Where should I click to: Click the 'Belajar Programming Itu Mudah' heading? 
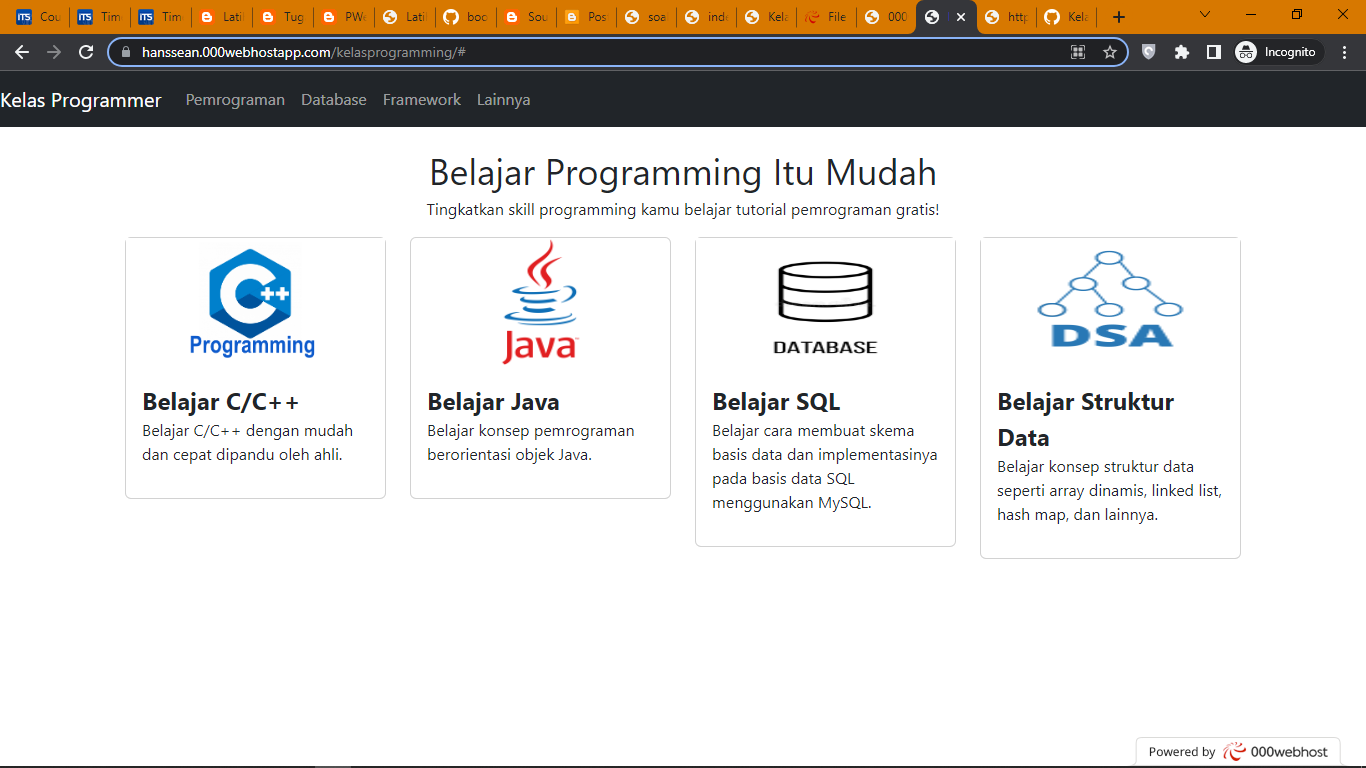click(683, 173)
